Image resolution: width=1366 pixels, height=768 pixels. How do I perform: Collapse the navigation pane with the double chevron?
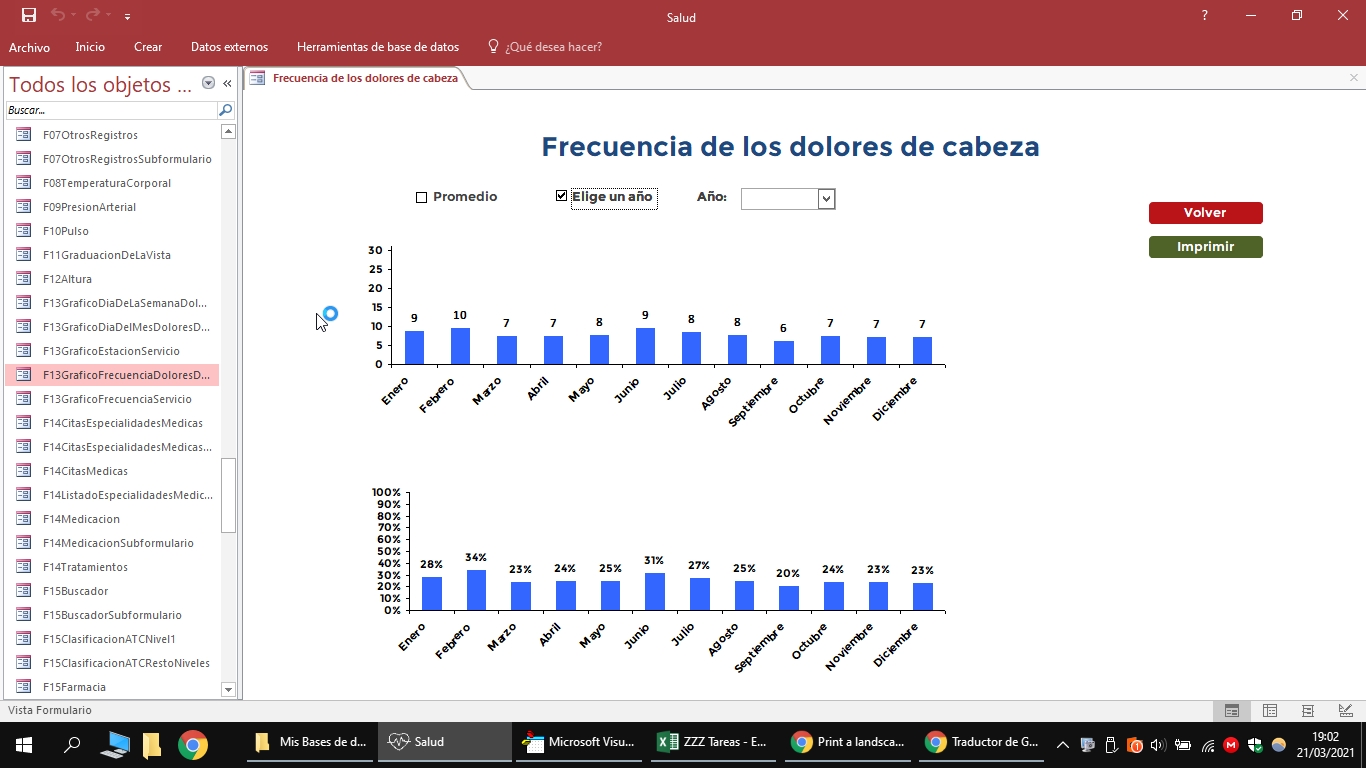(227, 84)
